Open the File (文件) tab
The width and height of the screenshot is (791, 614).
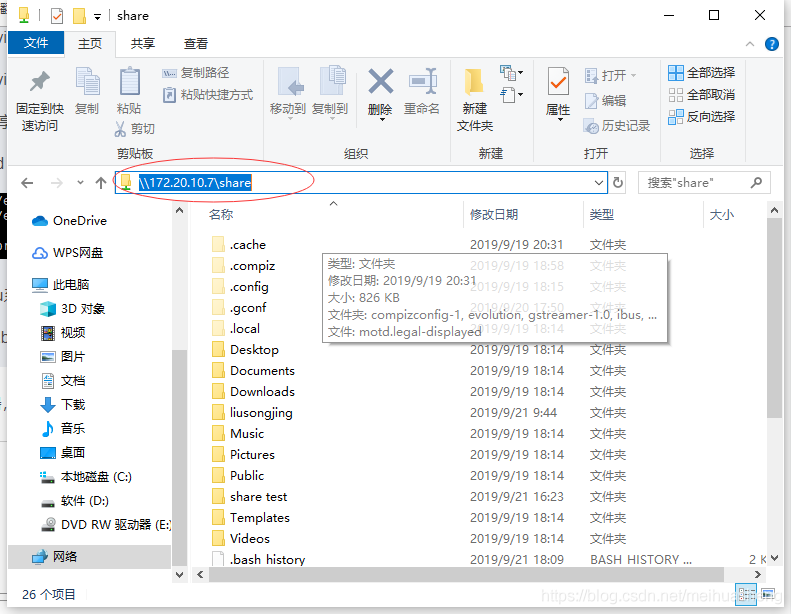click(x=36, y=43)
